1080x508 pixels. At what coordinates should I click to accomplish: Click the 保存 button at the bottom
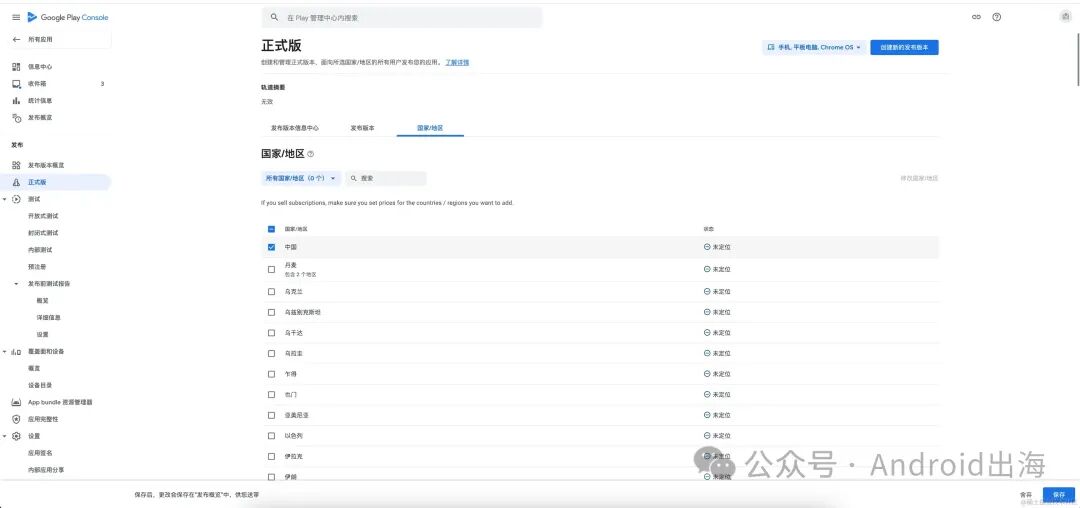click(1059, 495)
